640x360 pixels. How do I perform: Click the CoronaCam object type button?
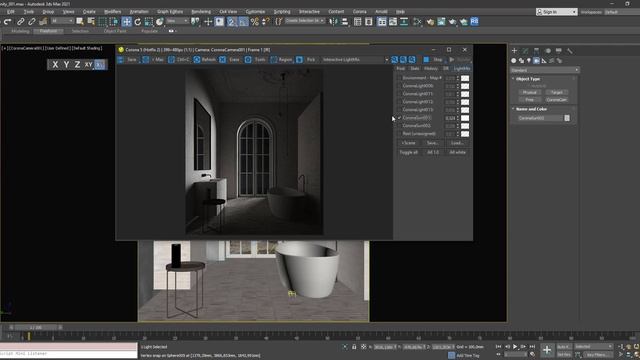click(x=557, y=100)
